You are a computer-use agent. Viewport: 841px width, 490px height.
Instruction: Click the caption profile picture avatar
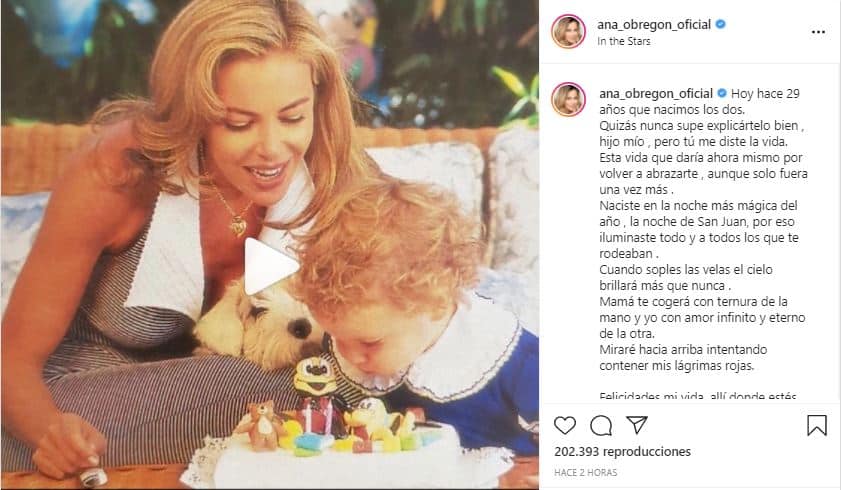568,99
